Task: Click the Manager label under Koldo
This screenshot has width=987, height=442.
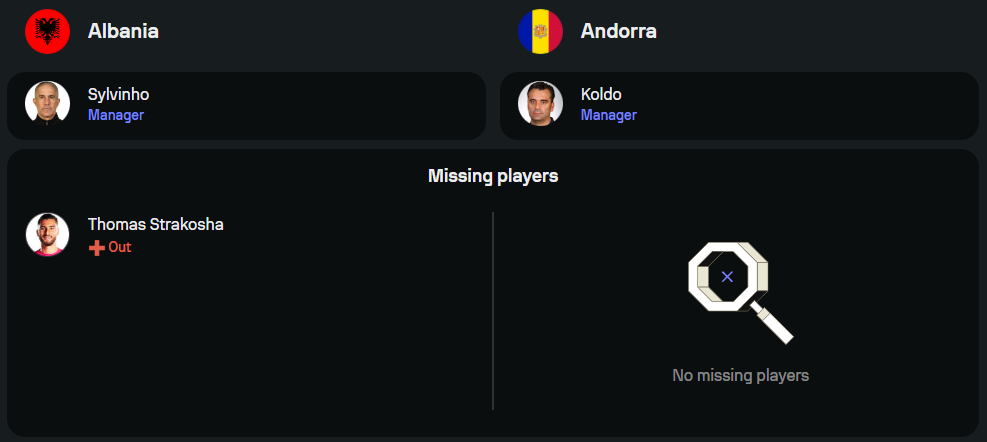Action: [x=609, y=115]
